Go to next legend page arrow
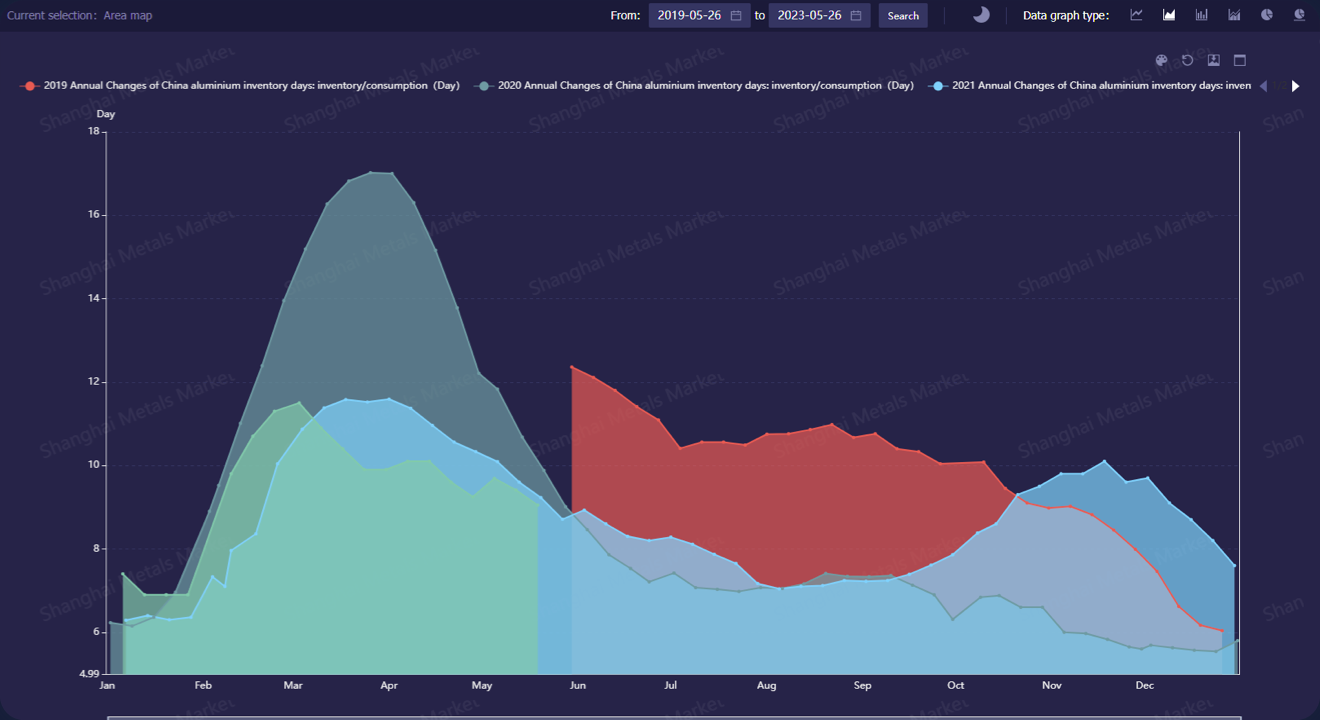The image size is (1320, 720). [x=1295, y=86]
